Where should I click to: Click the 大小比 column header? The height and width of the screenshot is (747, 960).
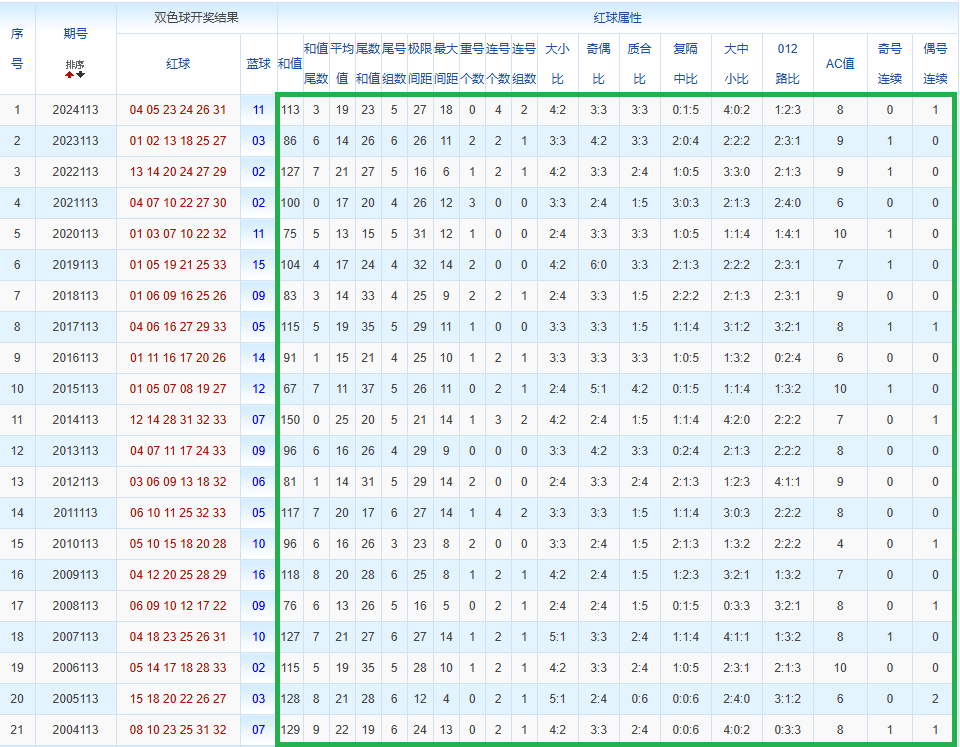pos(557,64)
